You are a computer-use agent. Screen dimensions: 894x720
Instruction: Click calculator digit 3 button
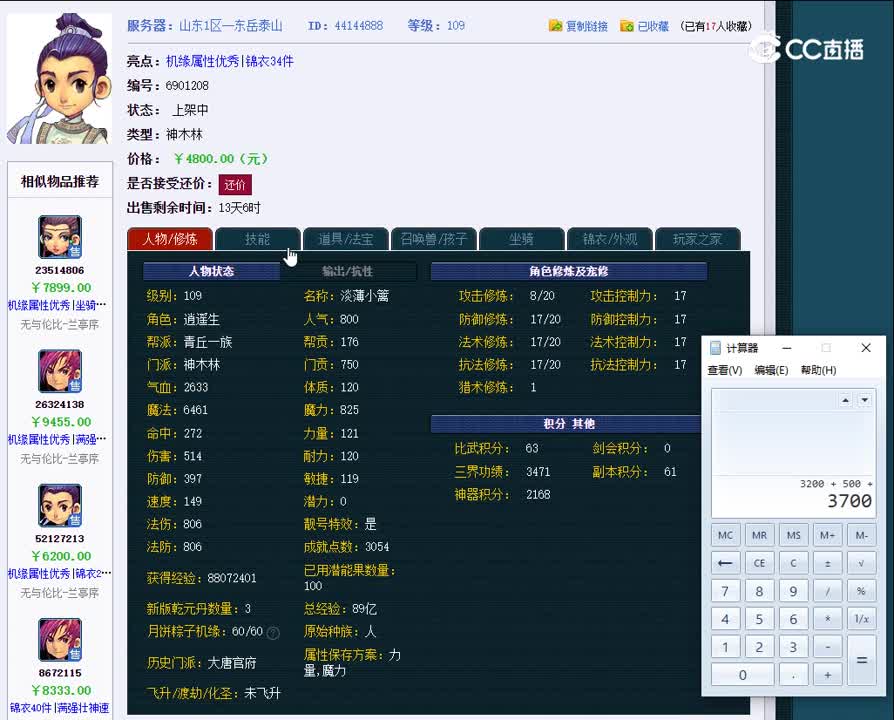coord(794,647)
